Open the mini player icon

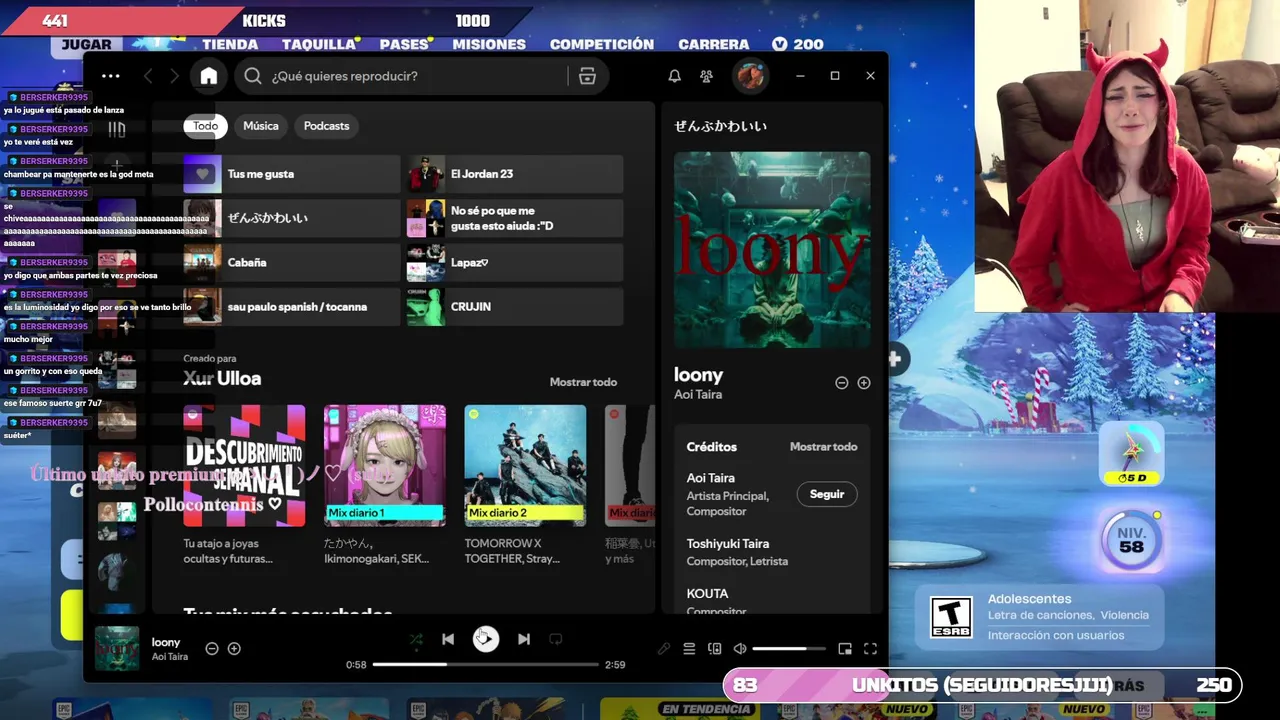845,649
